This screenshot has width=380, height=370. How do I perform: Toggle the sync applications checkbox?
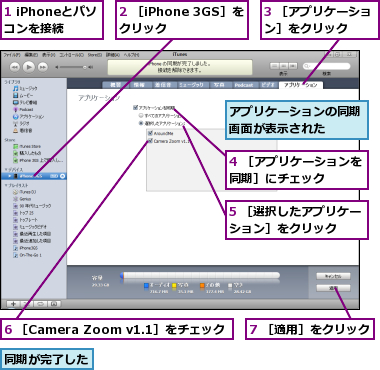tap(135, 107)
